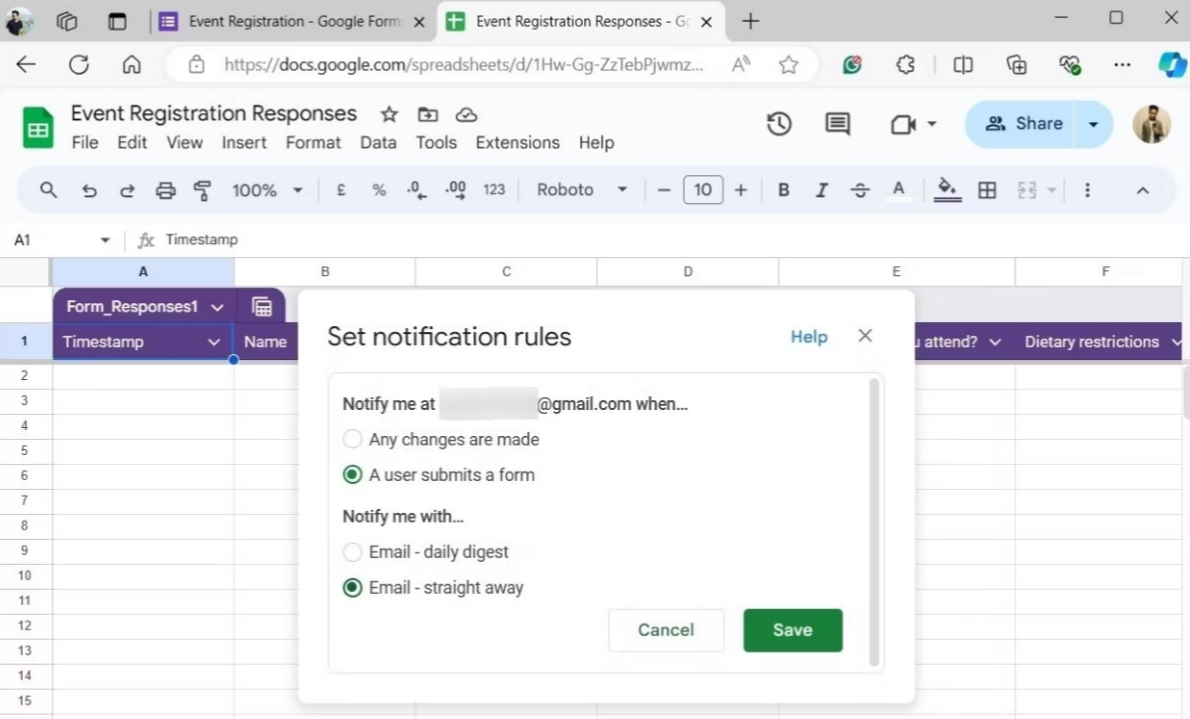Open the Edit menu
The image size is (1190, 719).
tap(132, 143)
